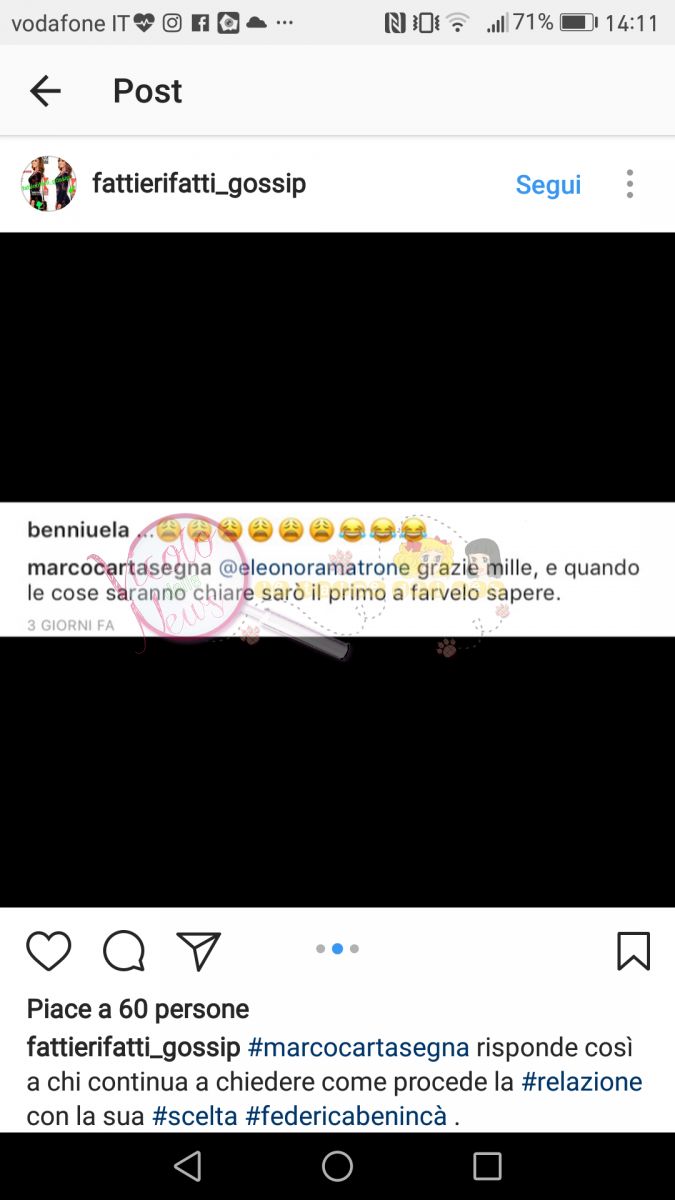
Task: Tap the post image with the comment screenshot
Action: [x=337, y=570]
